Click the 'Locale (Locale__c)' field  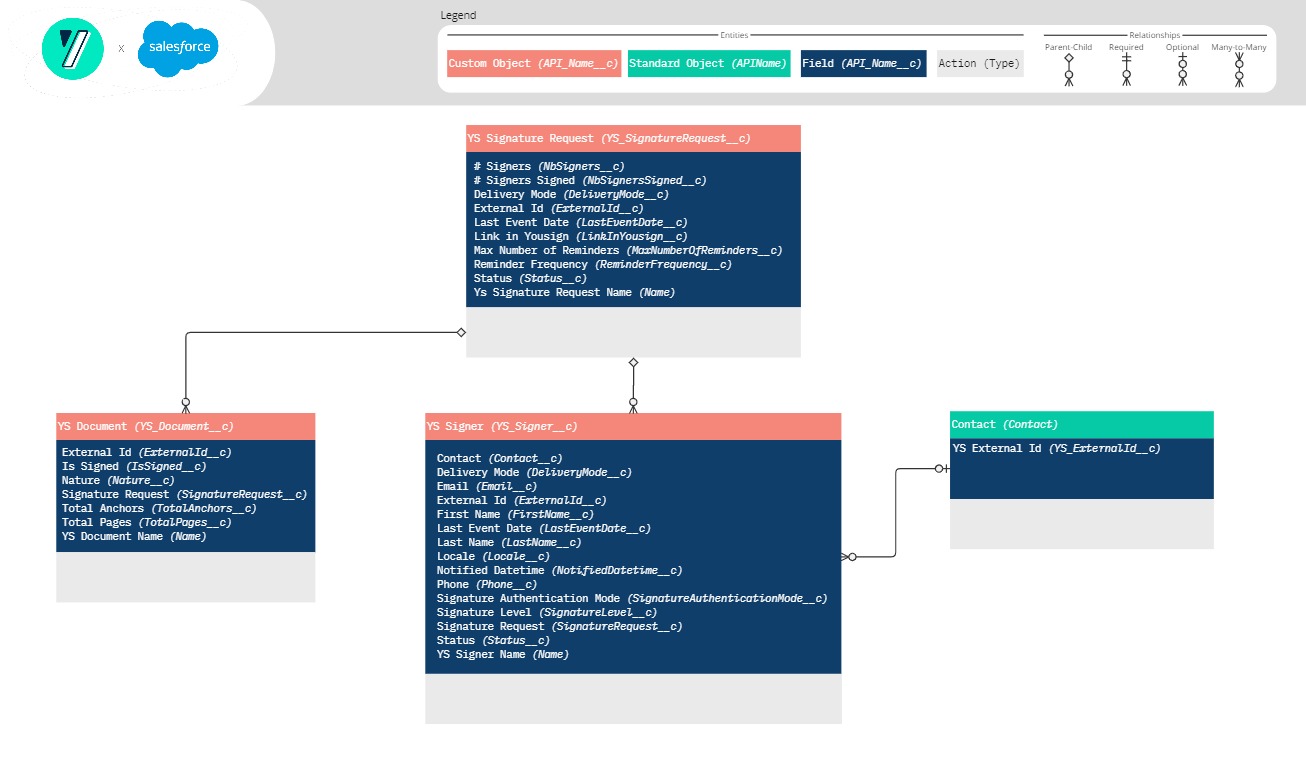point(493,556)
